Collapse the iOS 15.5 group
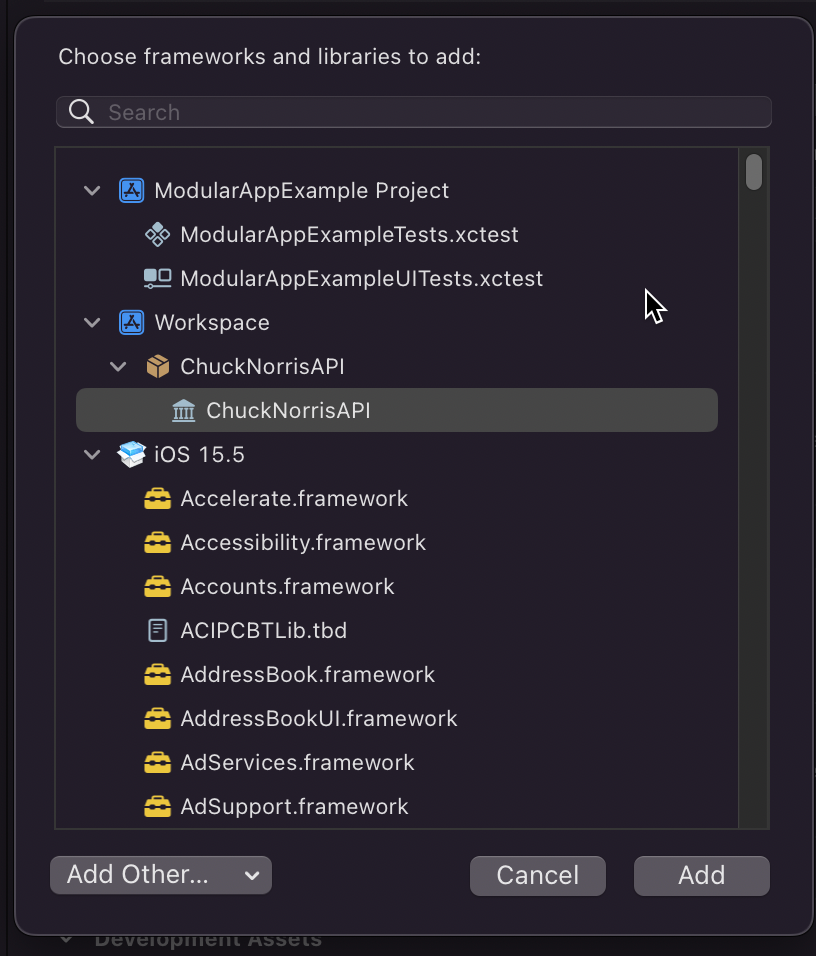 tap(92, 455)
